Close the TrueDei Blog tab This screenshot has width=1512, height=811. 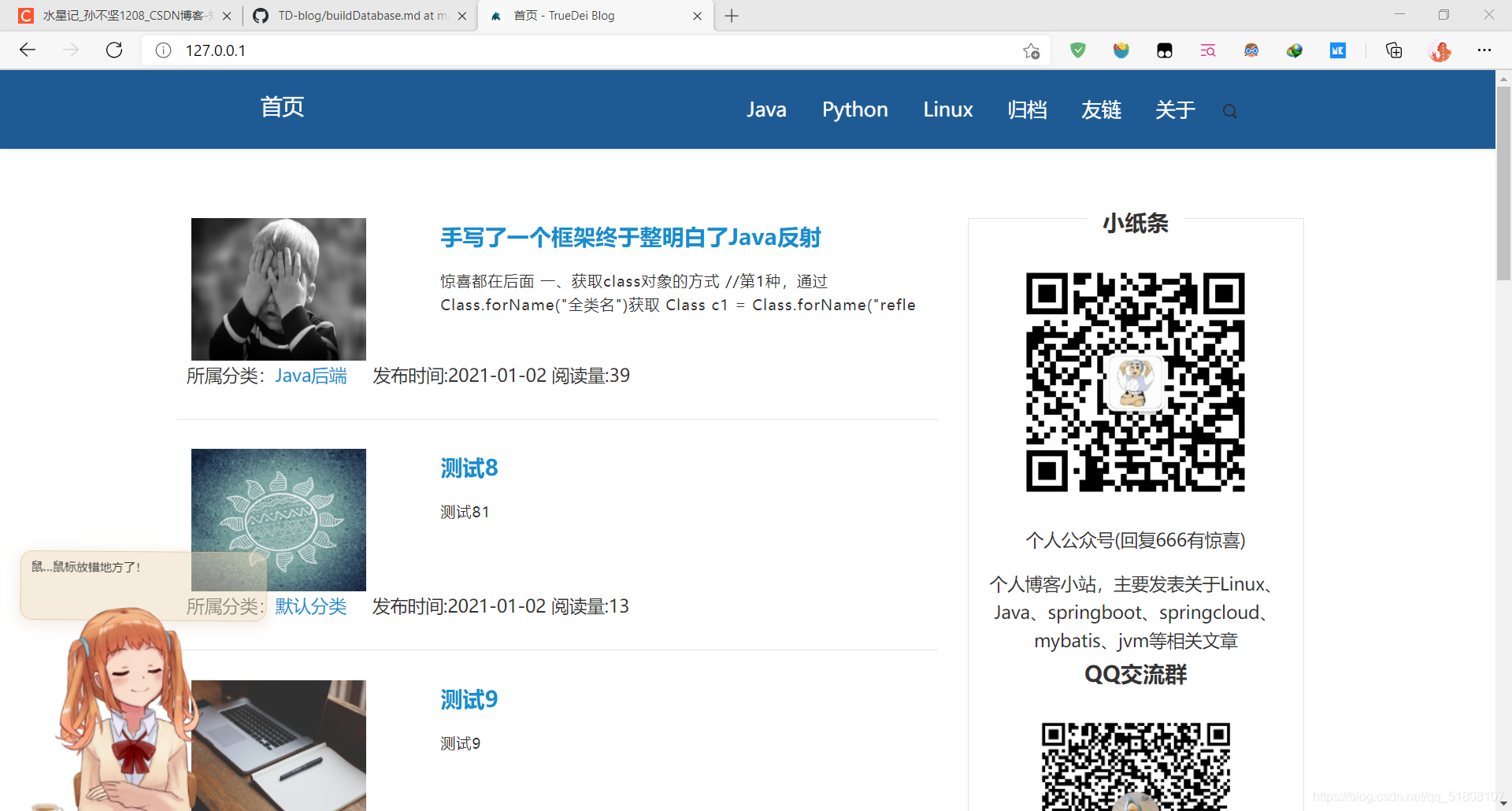697,16
